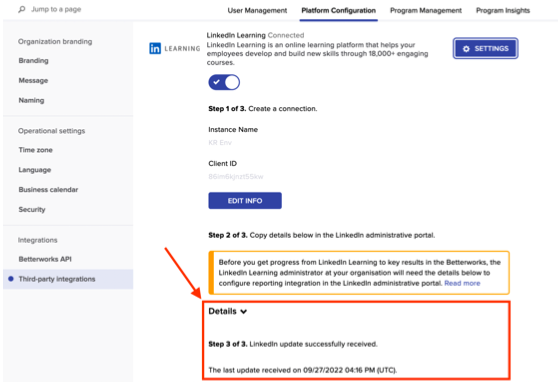
Task: Click the Connected status label
Action: [286, 35]
